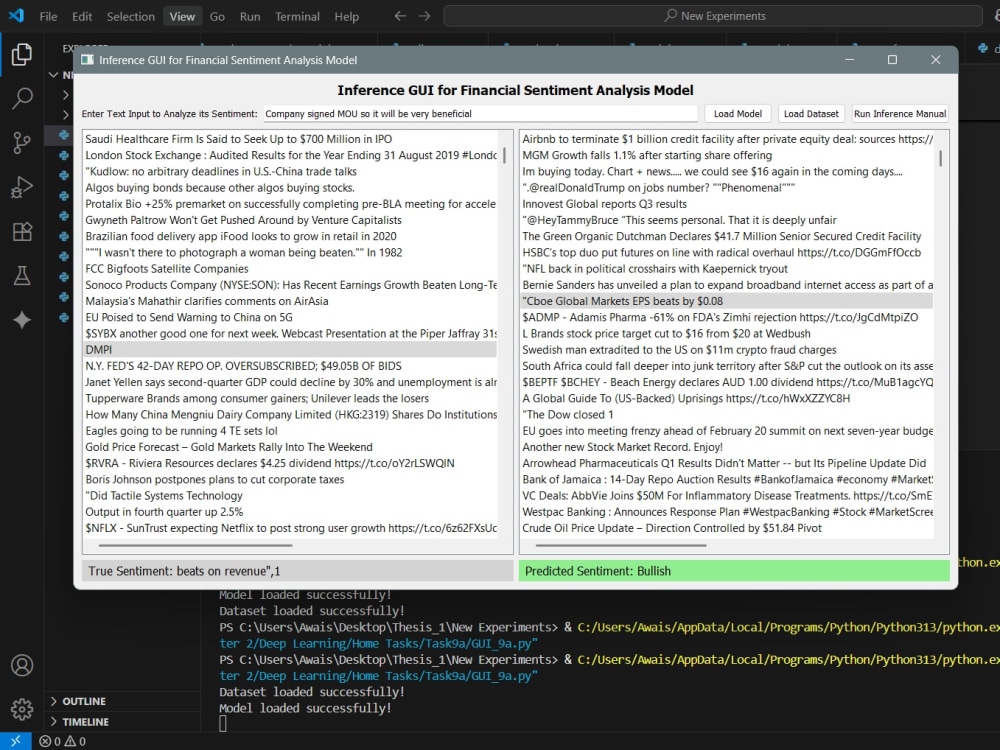The width and height of the screenshot is (1000, 750).
Task: Click the left list vertical scrollbar
Action: [504, 156]
